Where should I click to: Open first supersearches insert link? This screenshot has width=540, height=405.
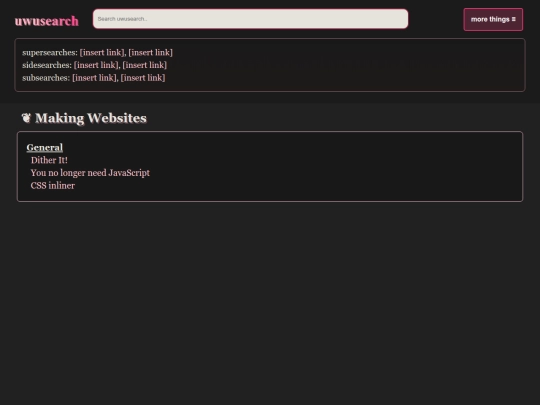[x=102, y=52]
